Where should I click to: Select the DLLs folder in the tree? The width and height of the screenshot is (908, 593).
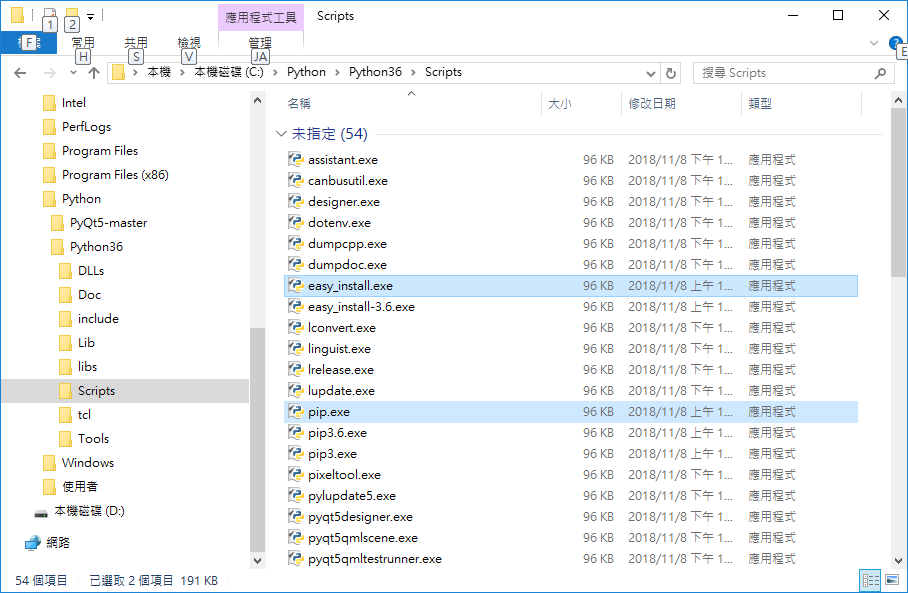[91, 271]
